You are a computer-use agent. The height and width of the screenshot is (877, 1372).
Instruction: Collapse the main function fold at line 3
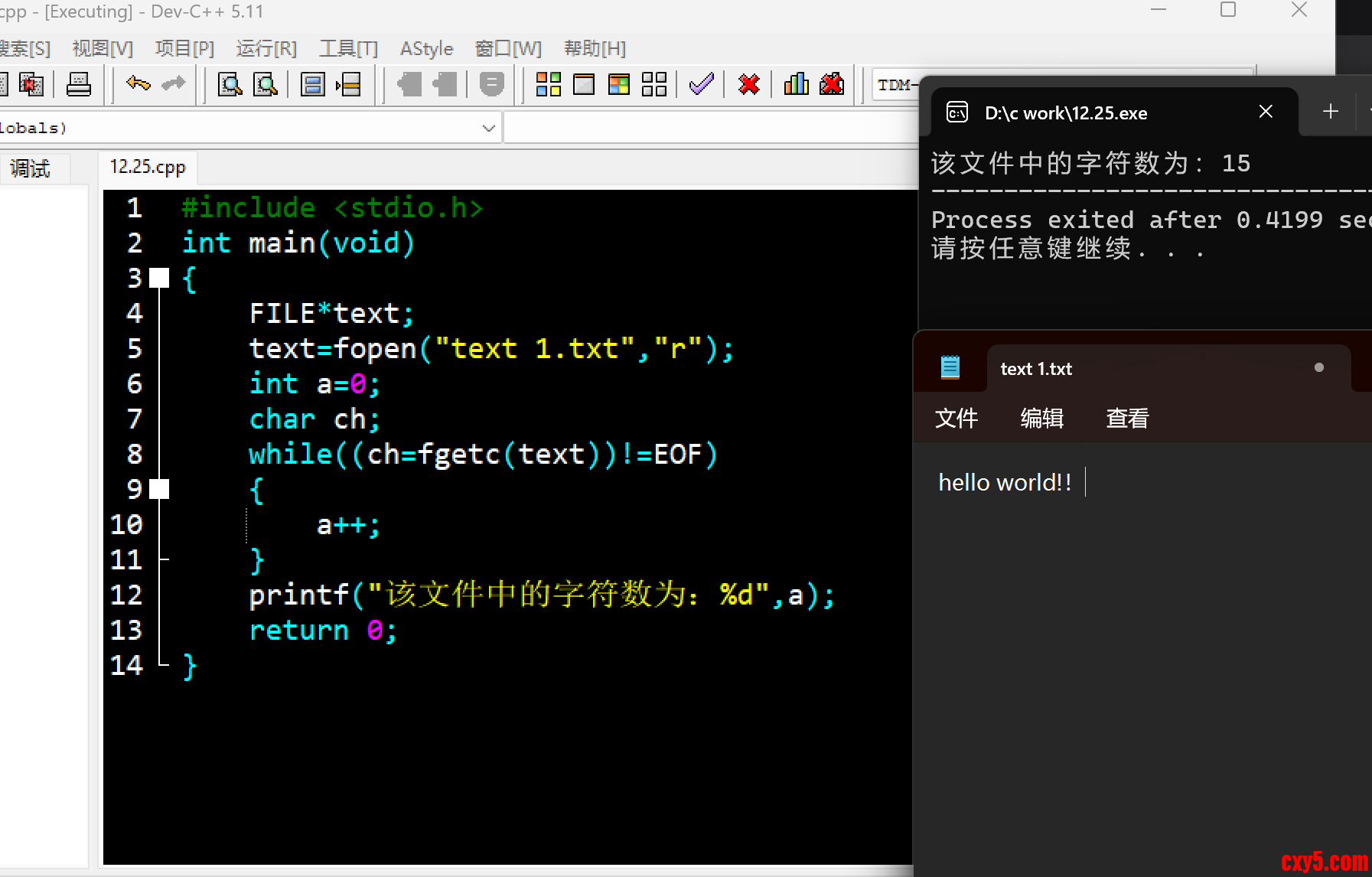click(x=159, y=279)
